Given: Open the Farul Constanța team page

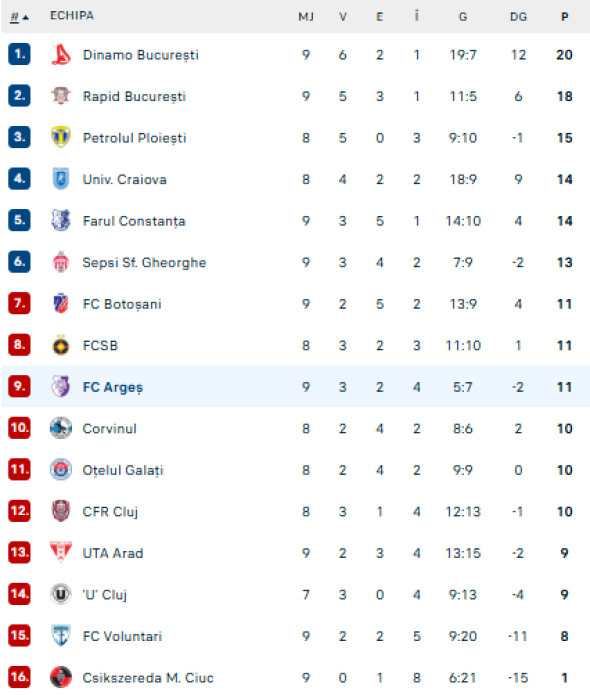Looking at the screenshot, I should point(134,221).
